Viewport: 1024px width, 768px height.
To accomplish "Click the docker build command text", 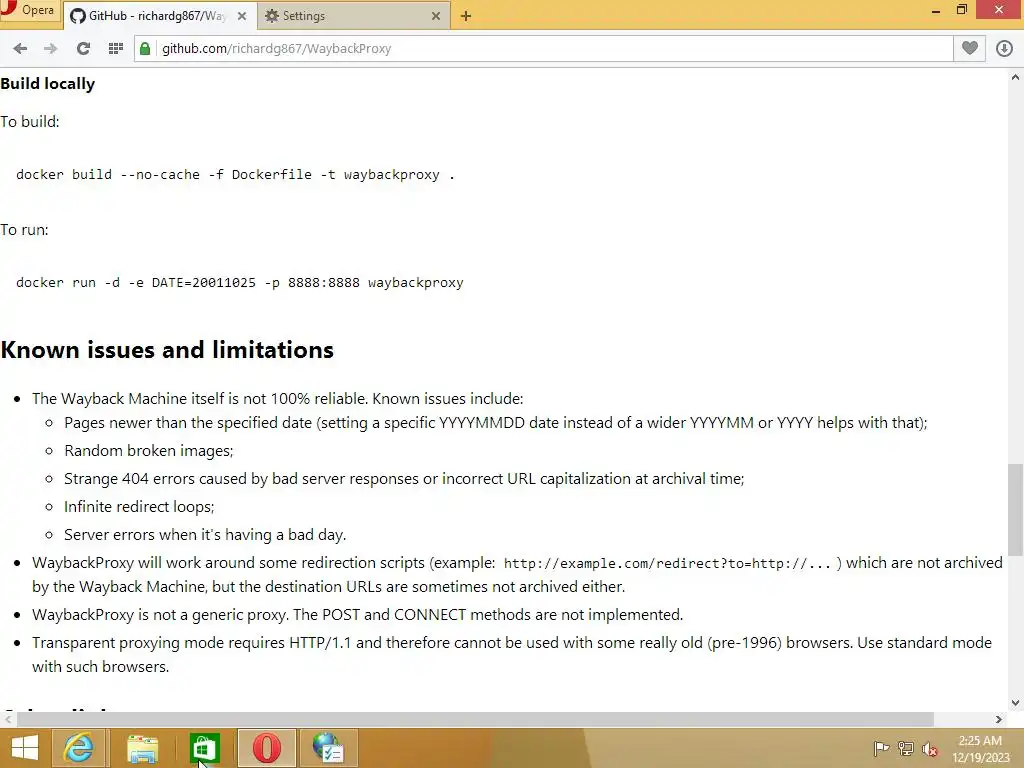I will pos(235,174).
